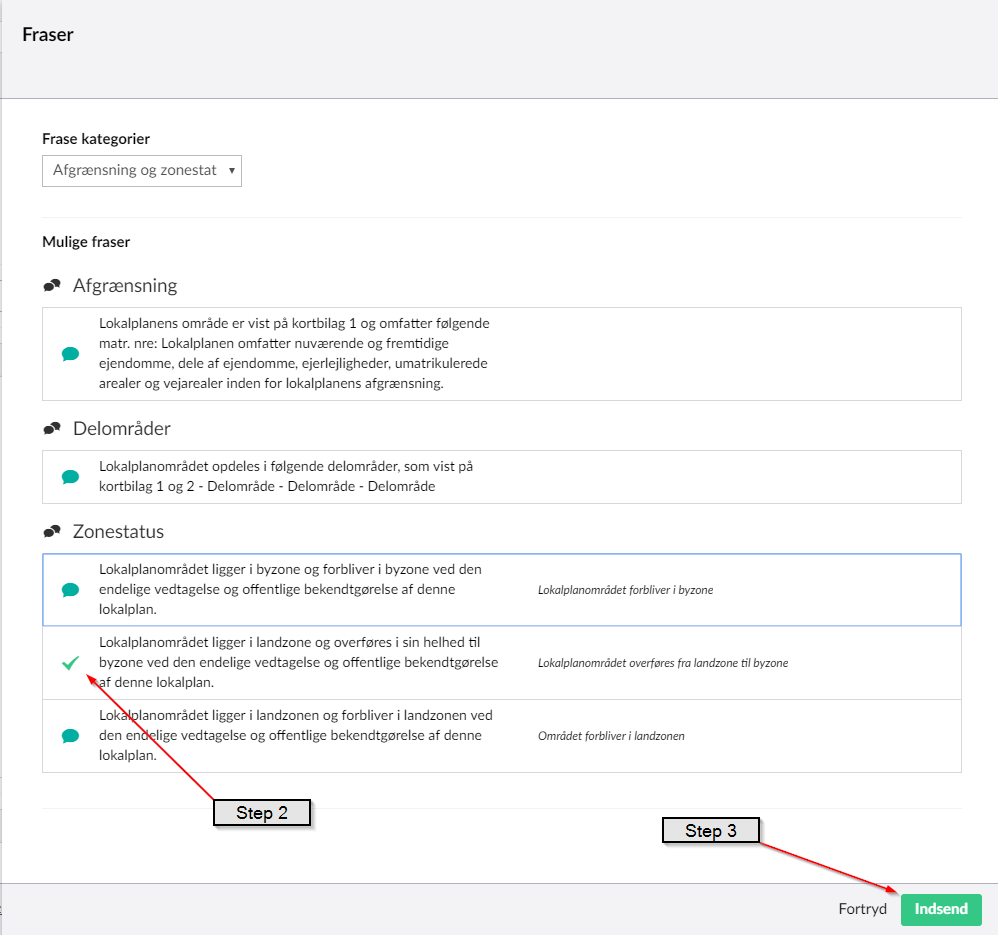Select the Delområder phrase about kortbilag 1 og 2
Screen dimensions: 998x935
(x=286, y=477)
